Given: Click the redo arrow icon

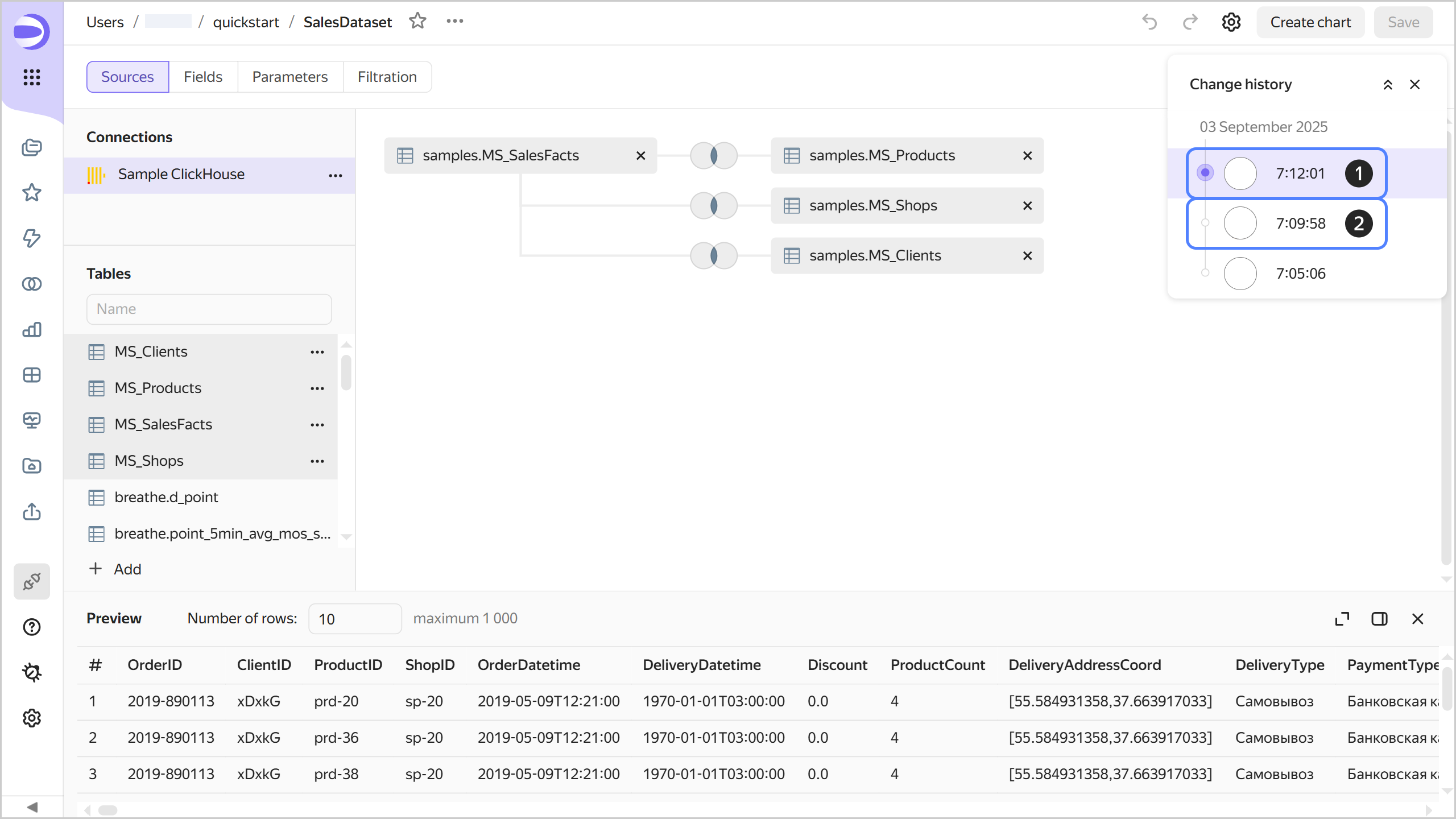Looking at the screenshot, I should click(x=1190, y=22).
